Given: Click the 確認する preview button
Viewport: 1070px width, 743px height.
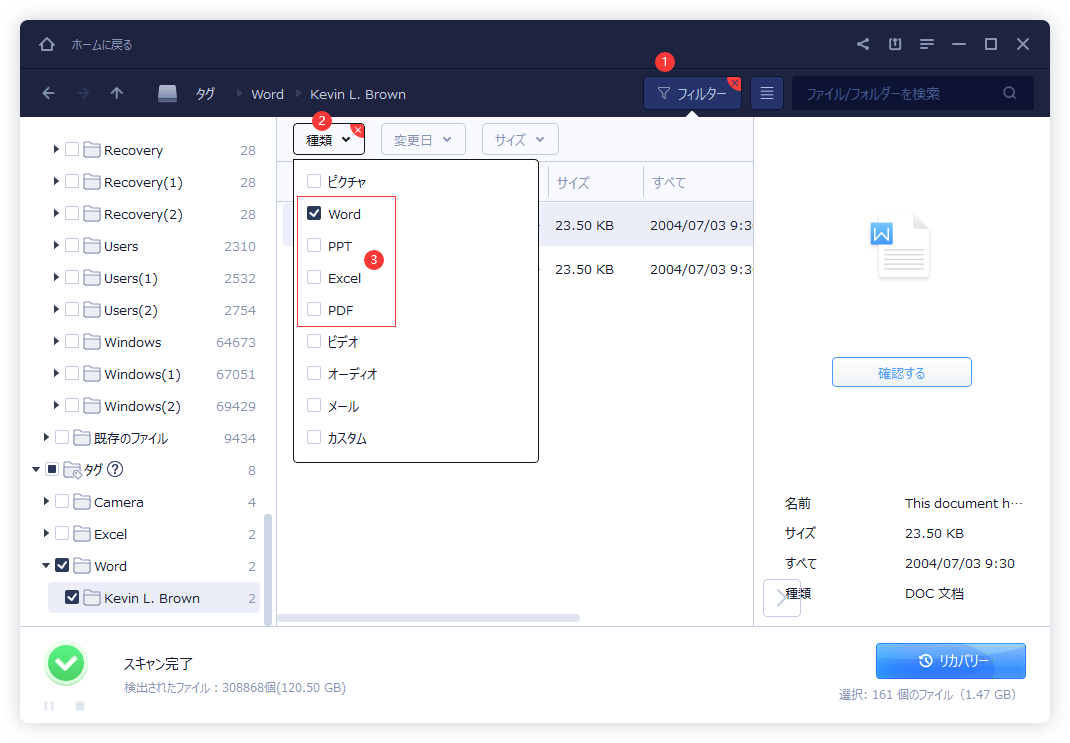Looking at the screenshot, I should tap(901, 373).
